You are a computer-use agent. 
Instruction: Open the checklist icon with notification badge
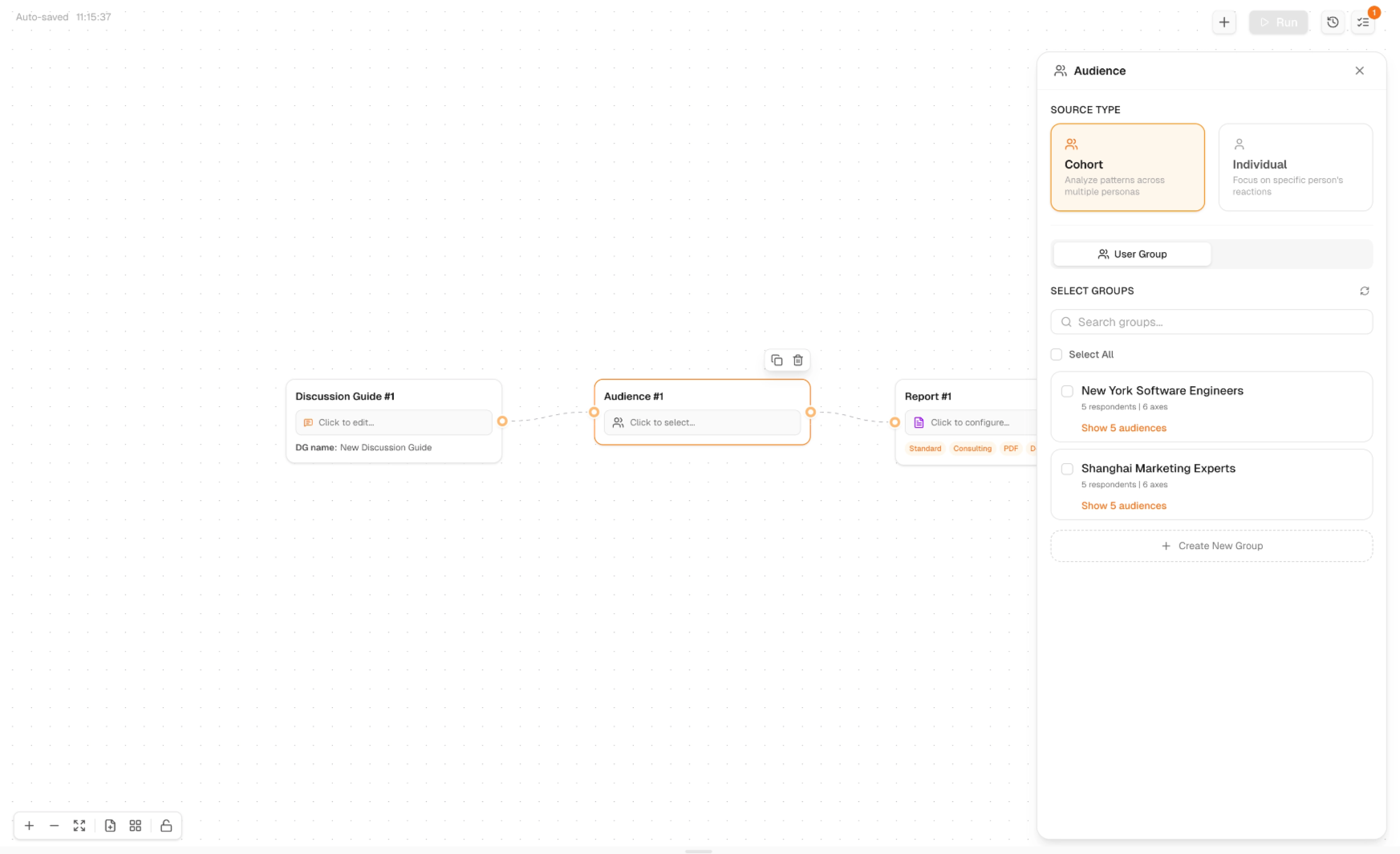click(1363, 22)
